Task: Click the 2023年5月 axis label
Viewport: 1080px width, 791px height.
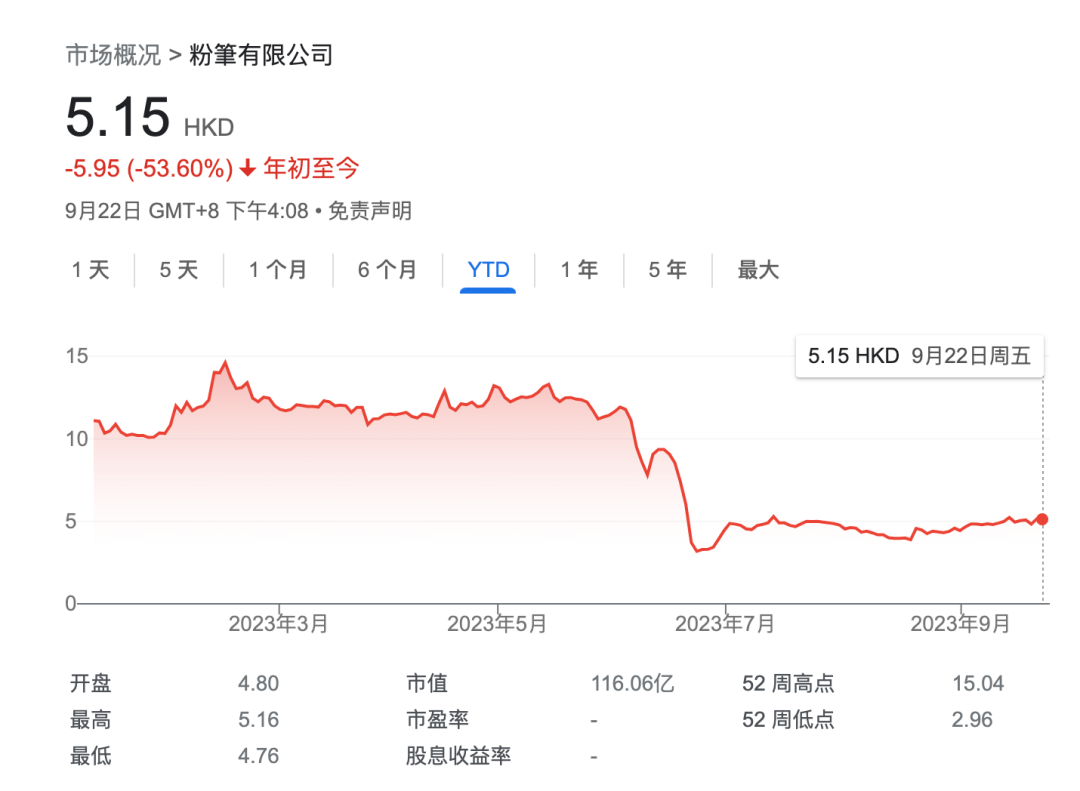Action: coord(497,624)
